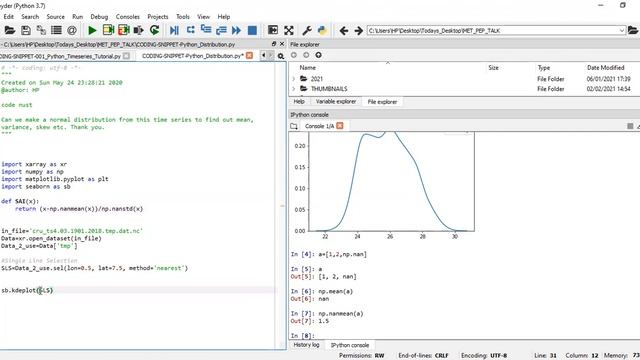Expand the 2021 folder
This screenshot has width=640, height=360.
293,79
